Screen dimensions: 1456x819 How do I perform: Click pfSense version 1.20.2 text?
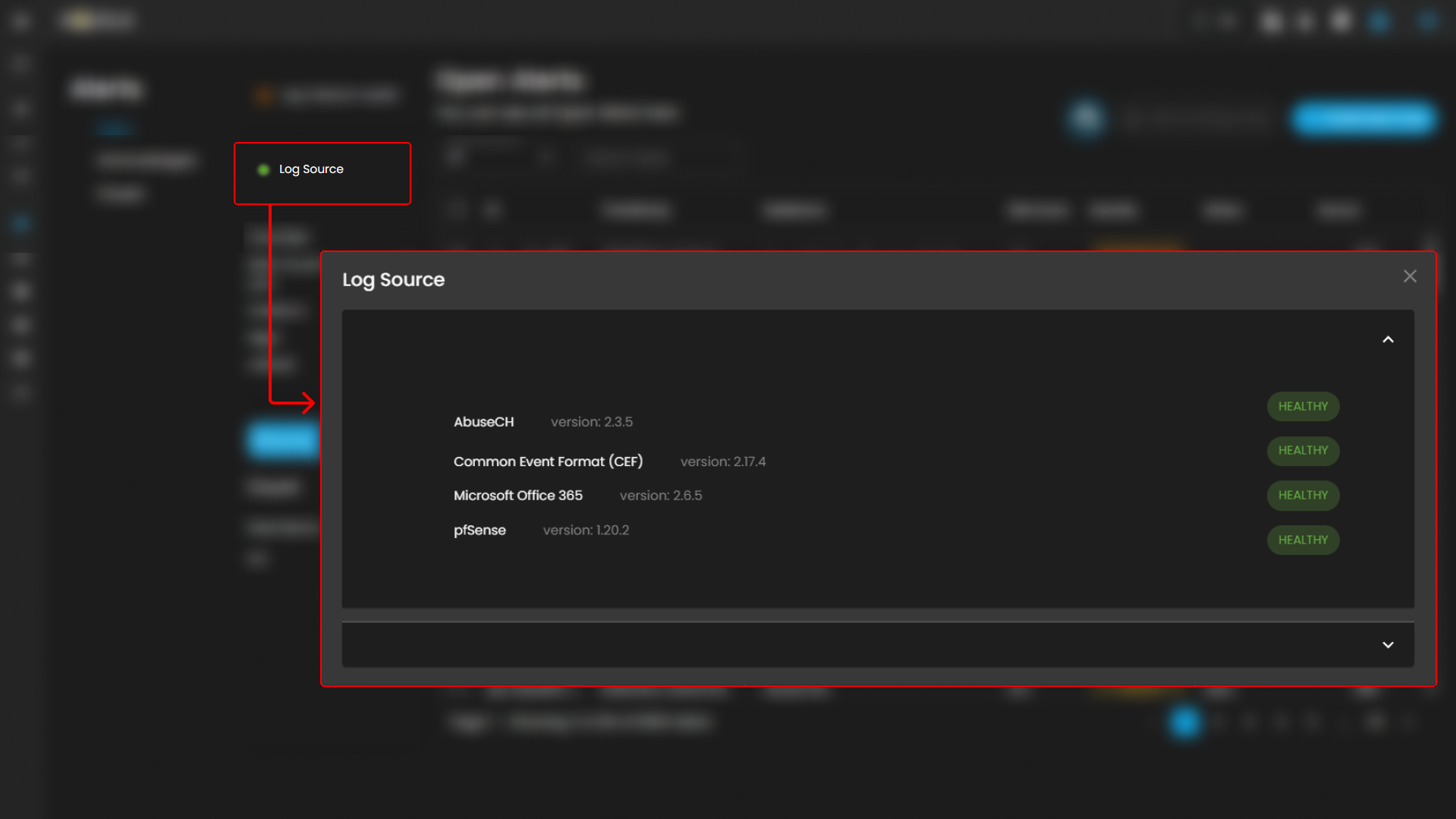coord(586,531)
